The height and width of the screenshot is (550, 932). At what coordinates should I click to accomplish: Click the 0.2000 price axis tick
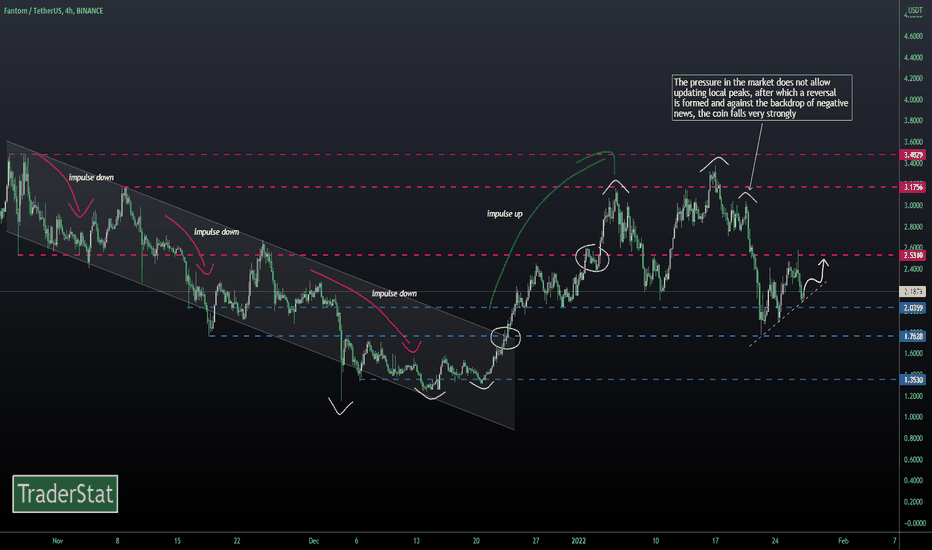pyautogui.click(x=914, y=502)
